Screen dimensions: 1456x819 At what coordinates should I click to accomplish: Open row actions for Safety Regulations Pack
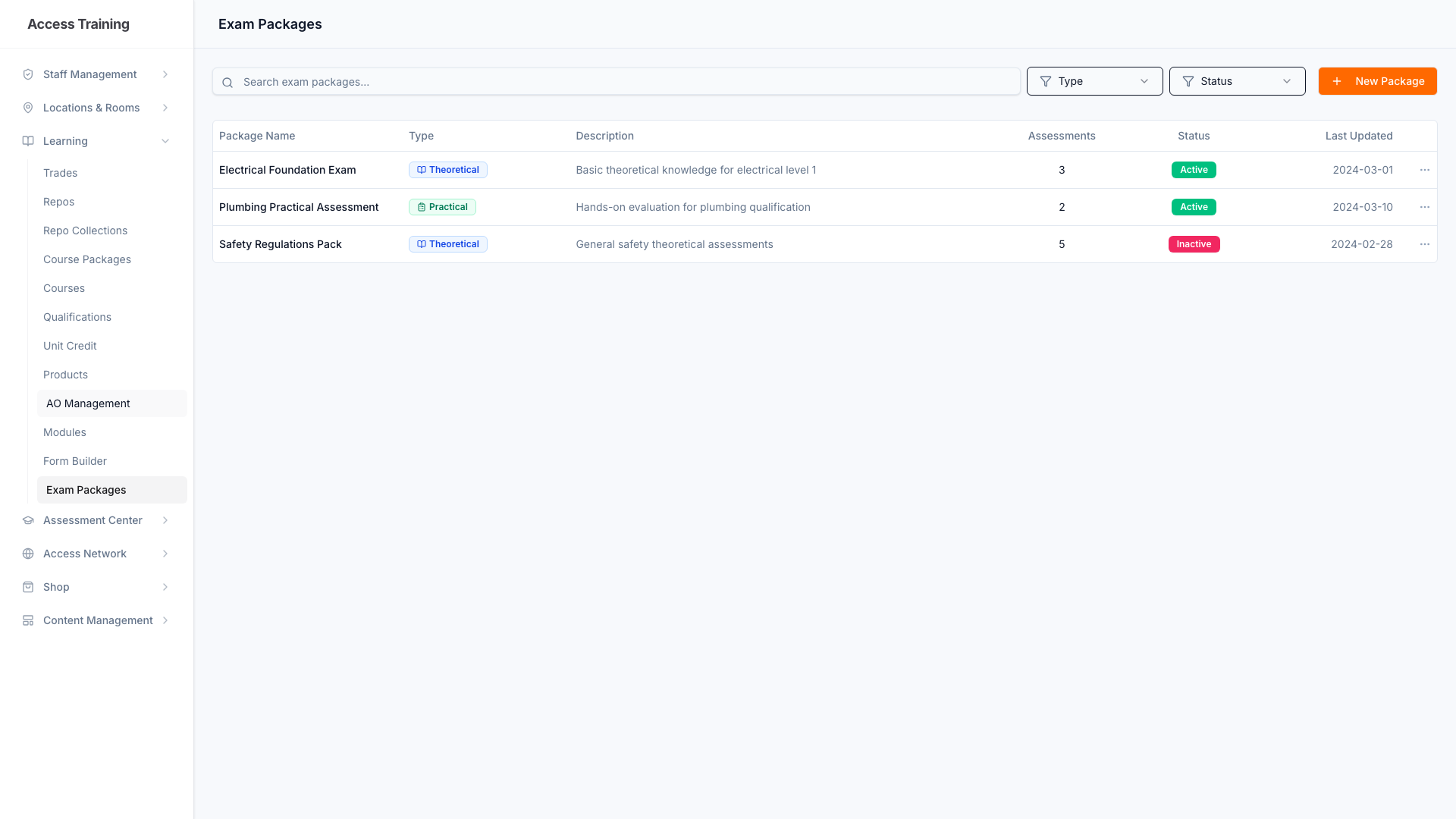(1425, 244)
